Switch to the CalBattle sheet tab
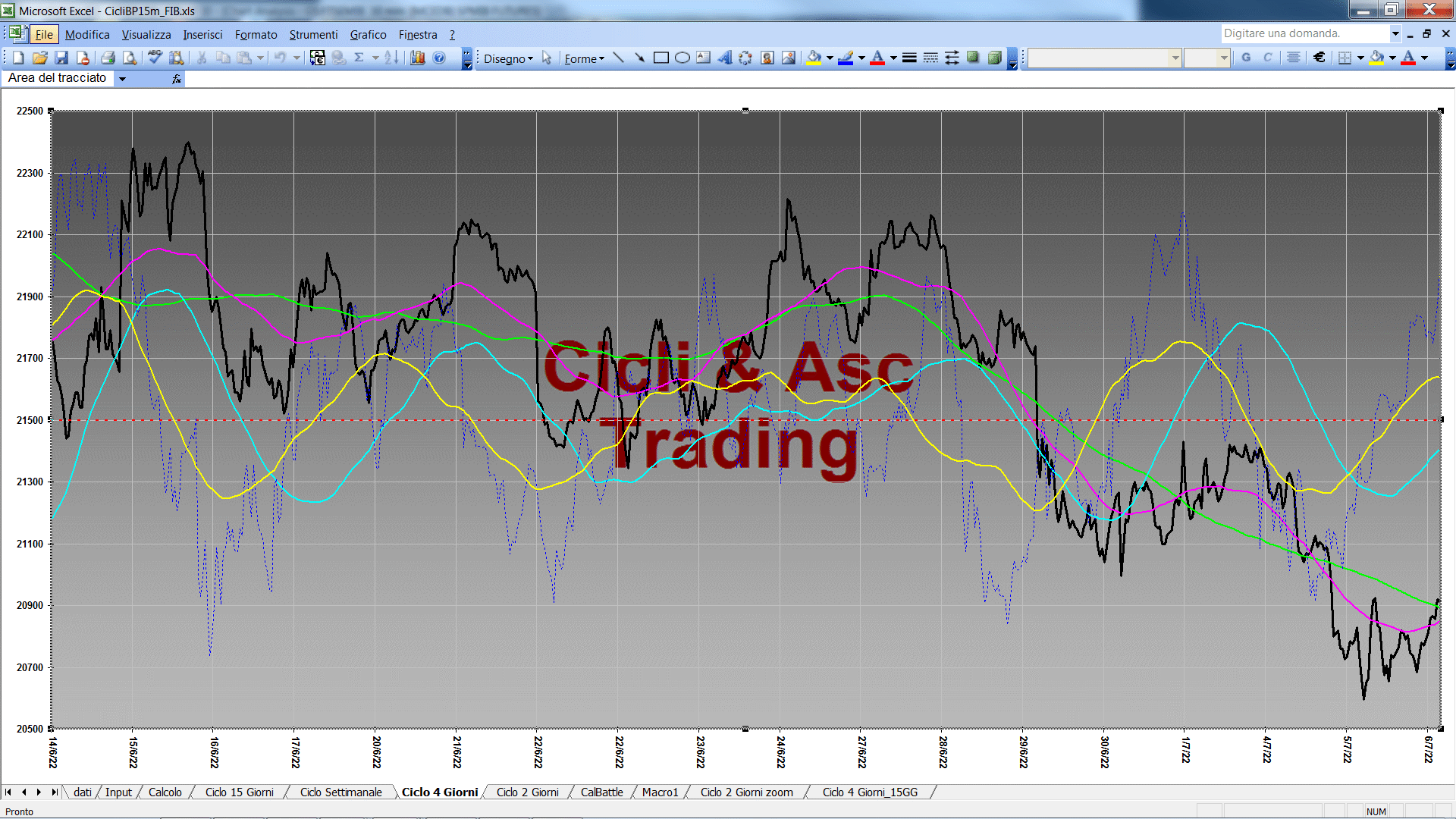 (x=601, y=792)
